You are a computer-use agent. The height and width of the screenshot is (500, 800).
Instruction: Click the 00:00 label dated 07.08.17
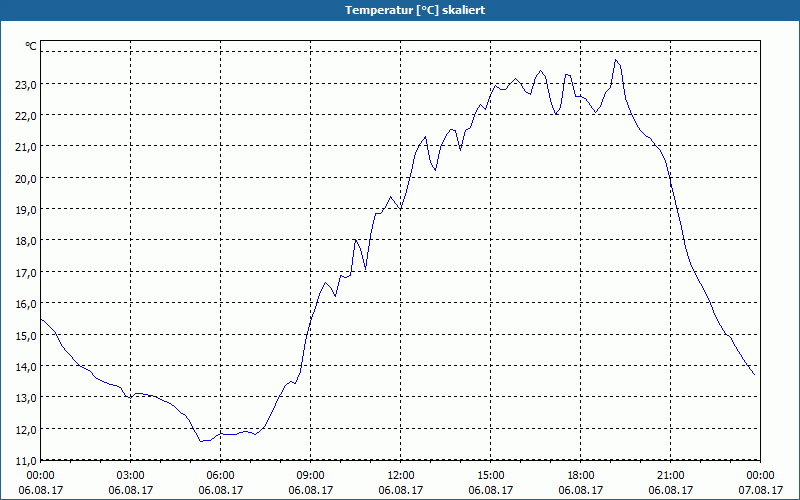click(760, 476)
